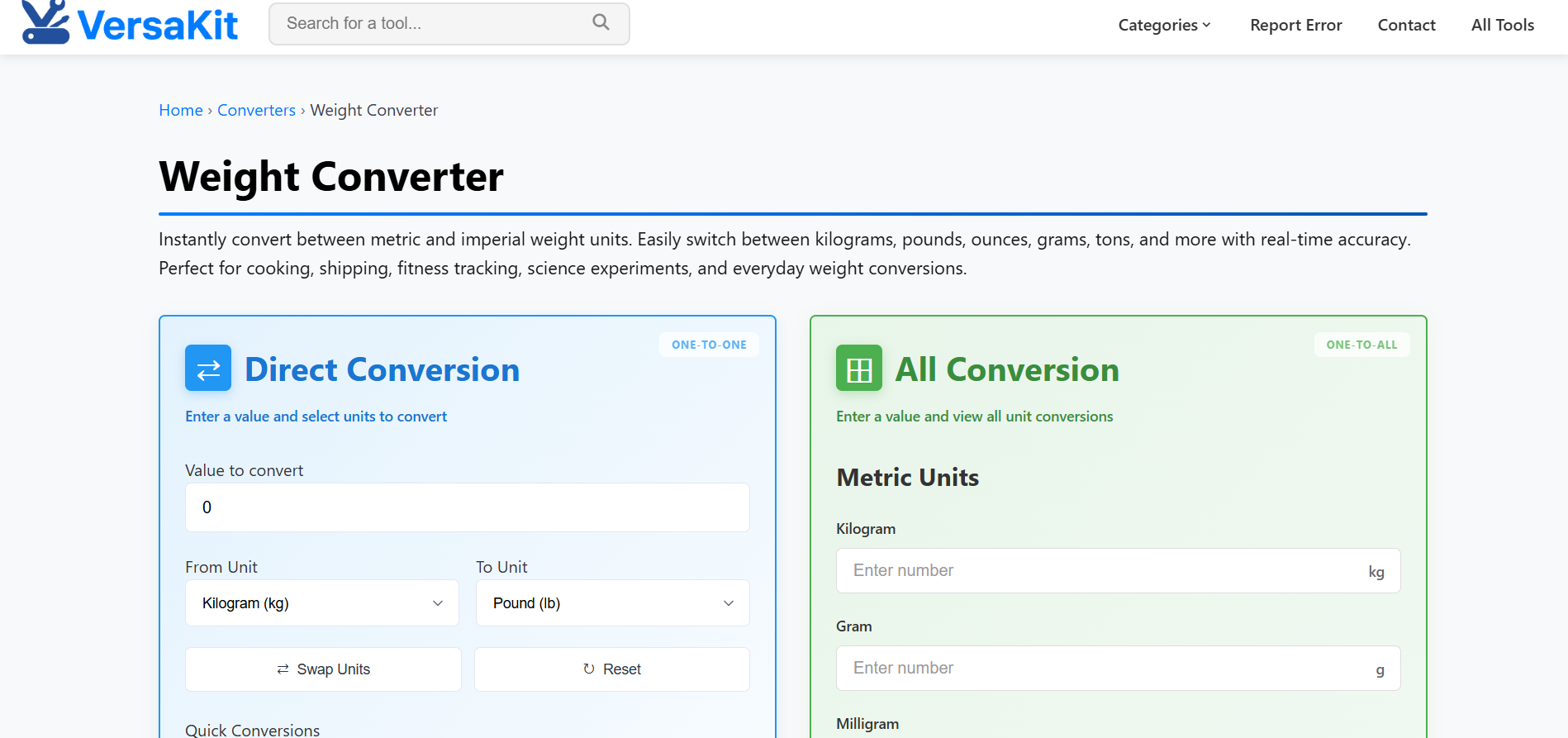This screenshot has width=1568, height=738.
Task: Click the Reset button
Action: (612, 669)
